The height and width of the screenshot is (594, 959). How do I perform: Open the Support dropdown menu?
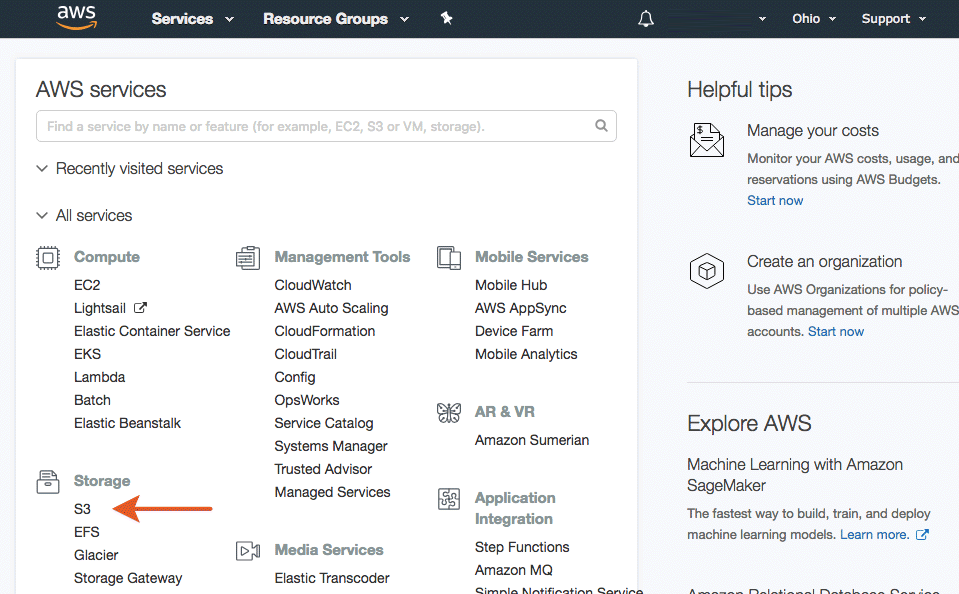894,19
